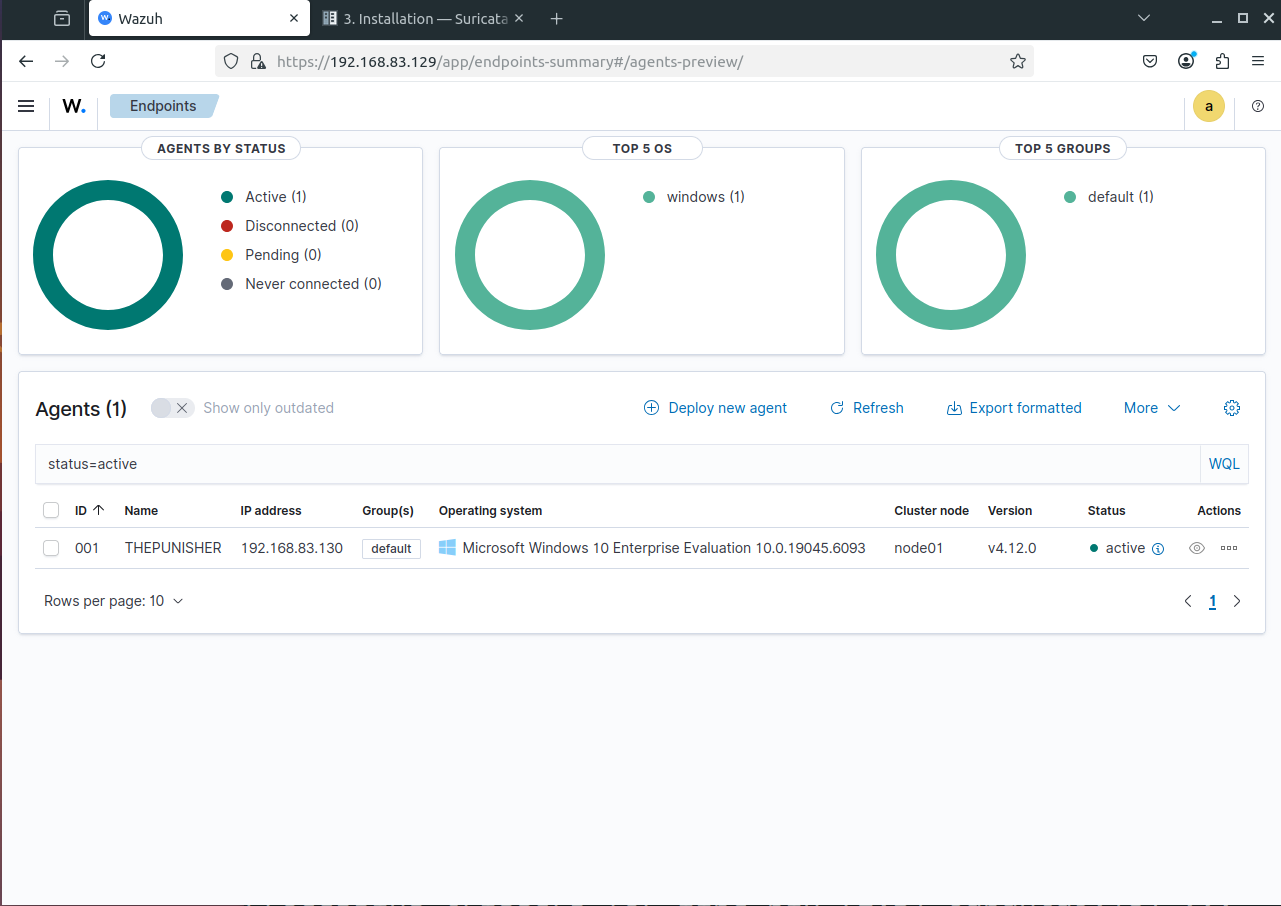The image size is (1281, 906).
Task: Click the Endpoints breadcrumb
Action: pos(163,106)
